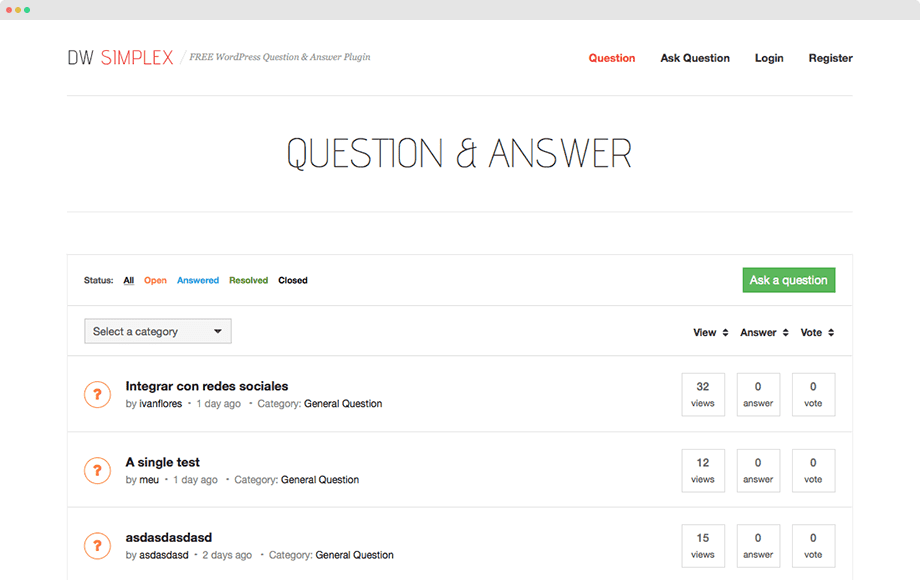920x580 pixels.
Task: Click the DW Simplex logo
Action: tap(120, 58)
